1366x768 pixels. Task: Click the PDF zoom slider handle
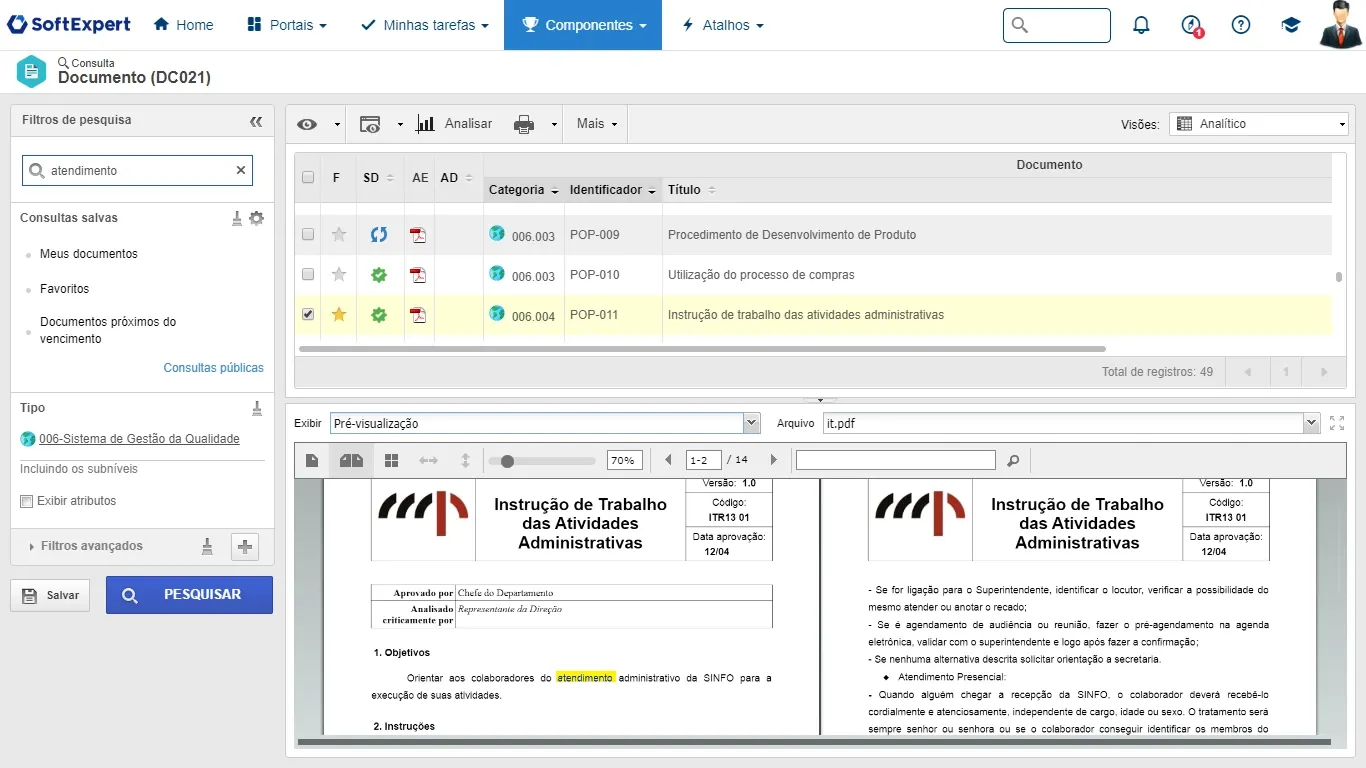coord(508,461)
